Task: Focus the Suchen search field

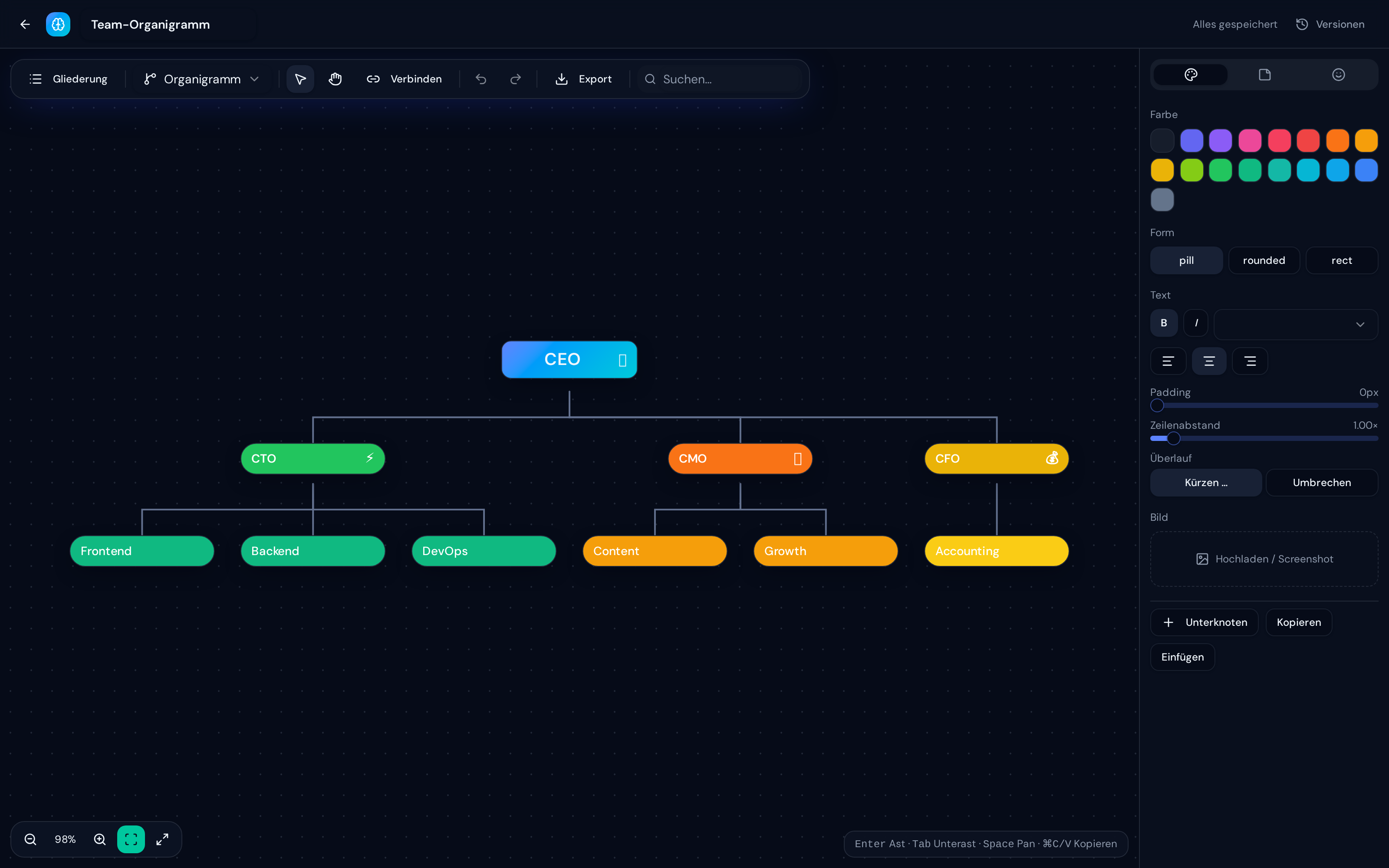Action: pos(720,79)
